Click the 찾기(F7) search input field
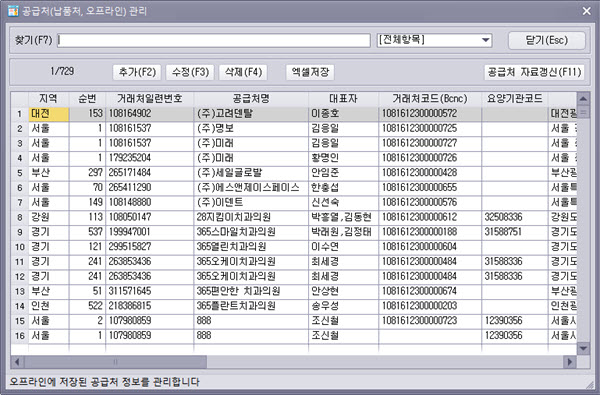 pyautogui.click(x=214, y=40)
